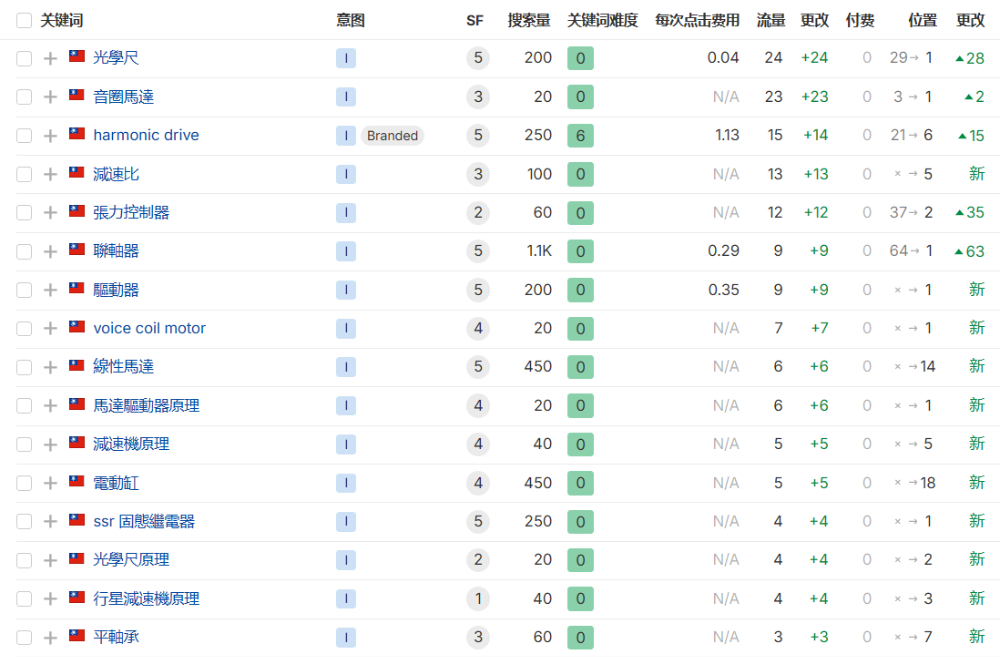Click the plus icon beside 光學尺
Image resolution: width=1000 pixels, height=657 pixels.
(x=50, y=58)
